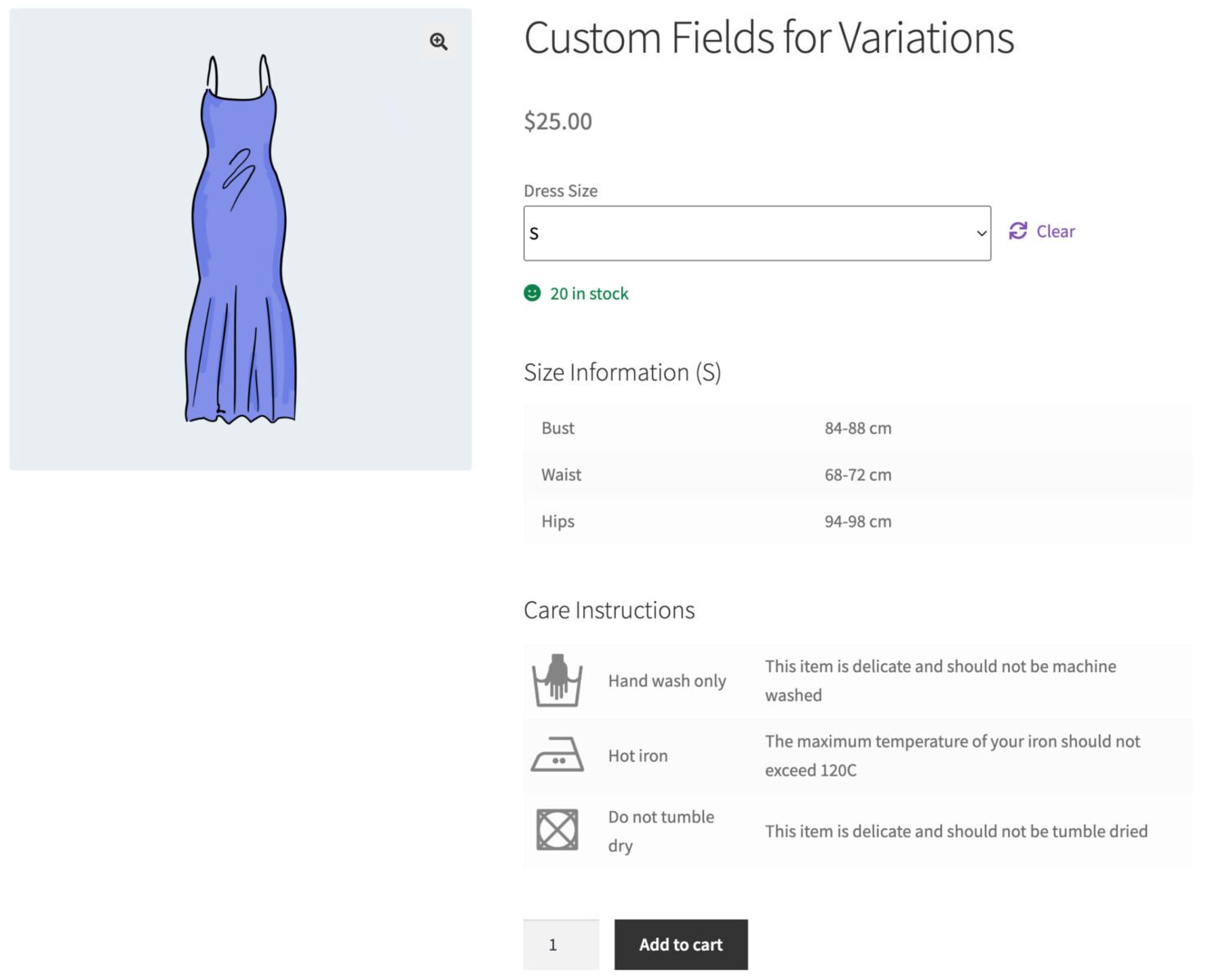The image size is (1206, 980).
Task: Click the Add to cart button
Action: click(x=680, y=944)
